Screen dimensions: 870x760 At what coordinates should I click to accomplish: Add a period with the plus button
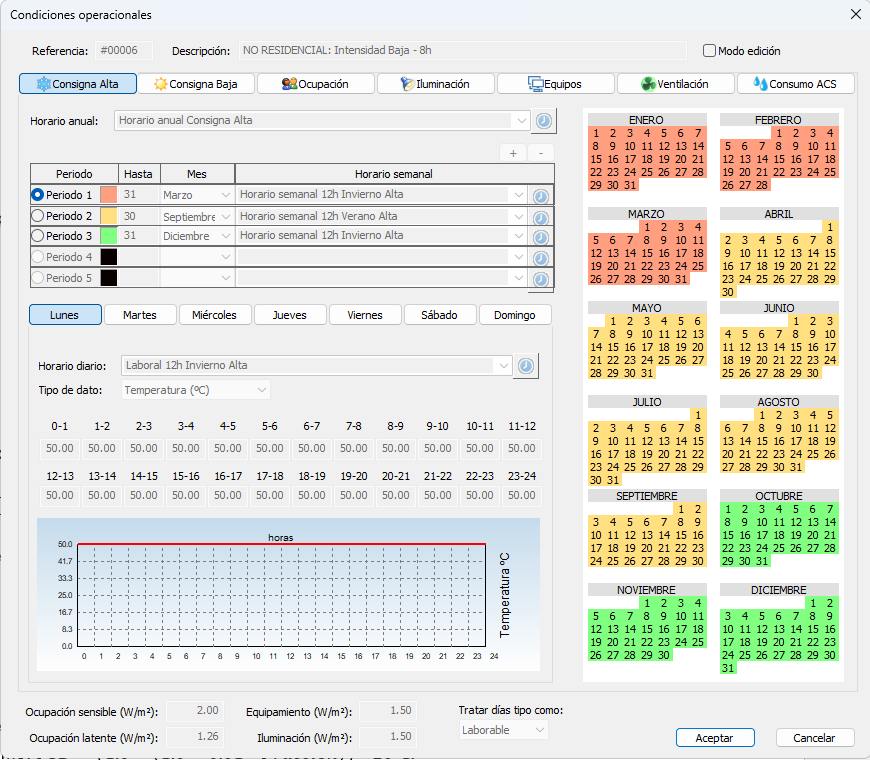[513, 153]
